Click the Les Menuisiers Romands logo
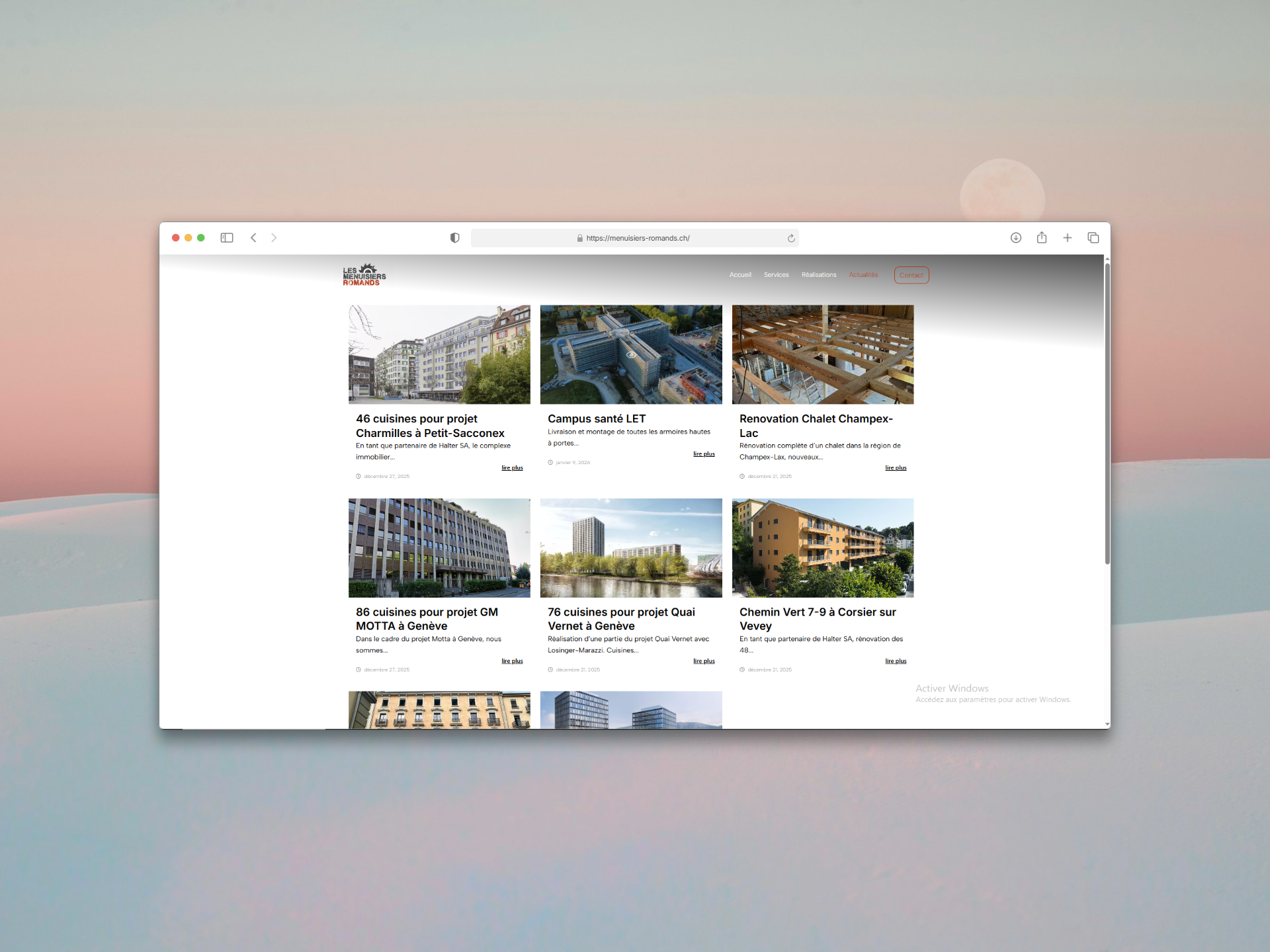 (364, 275)
